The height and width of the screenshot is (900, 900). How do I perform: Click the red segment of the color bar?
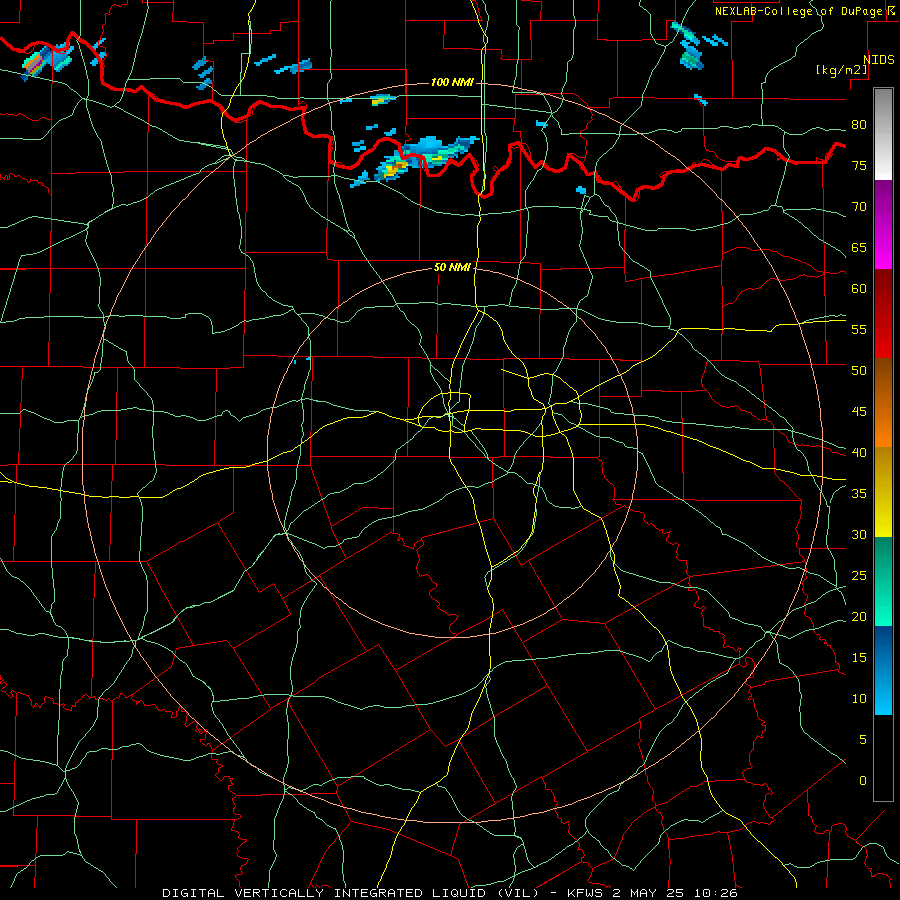click(883, 314)
